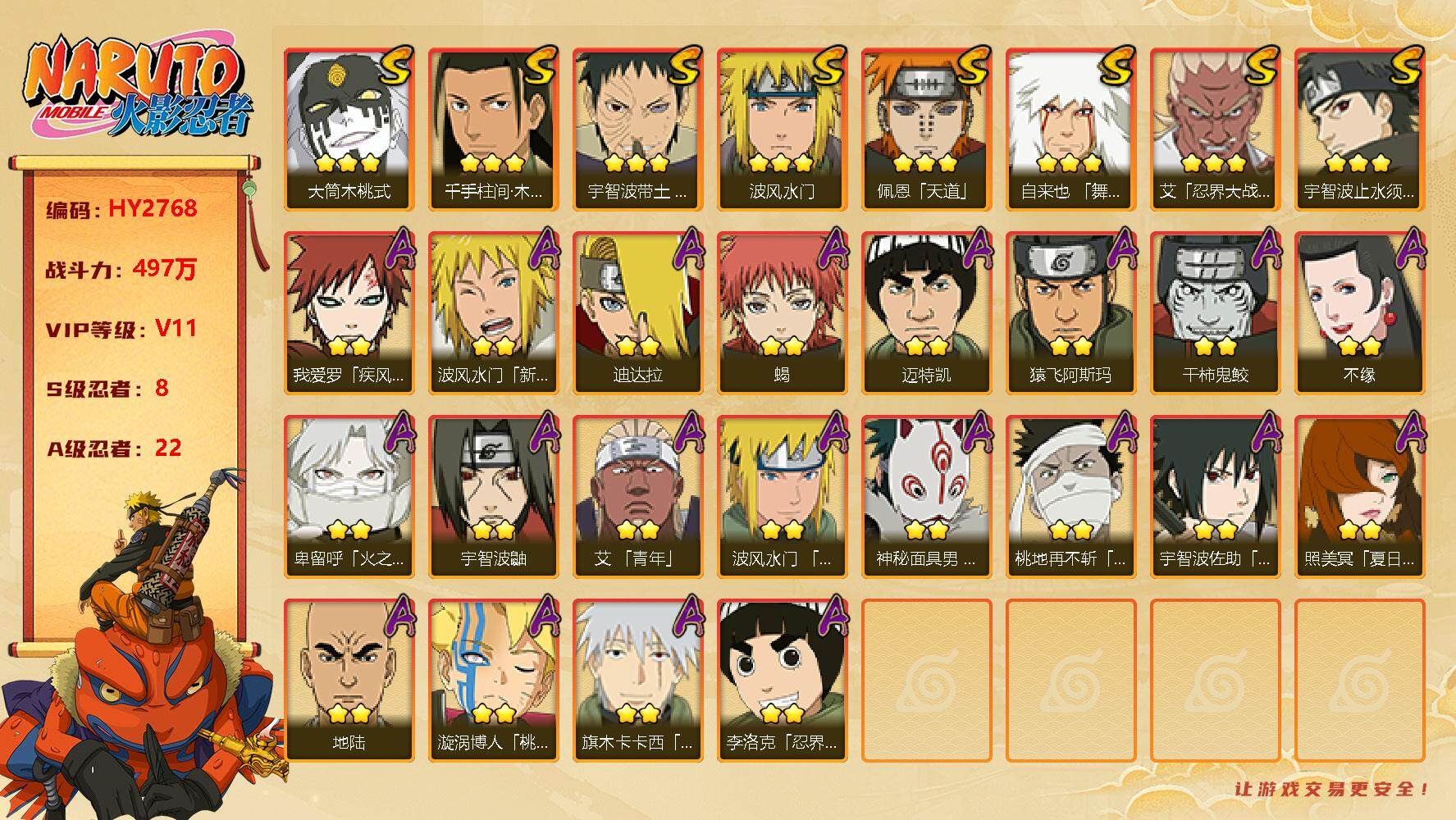The width and height of the screenshot is (1456, 820).
Task: Click the 干柿鬼鲛 portrait card
Action: pos(1215,313)
